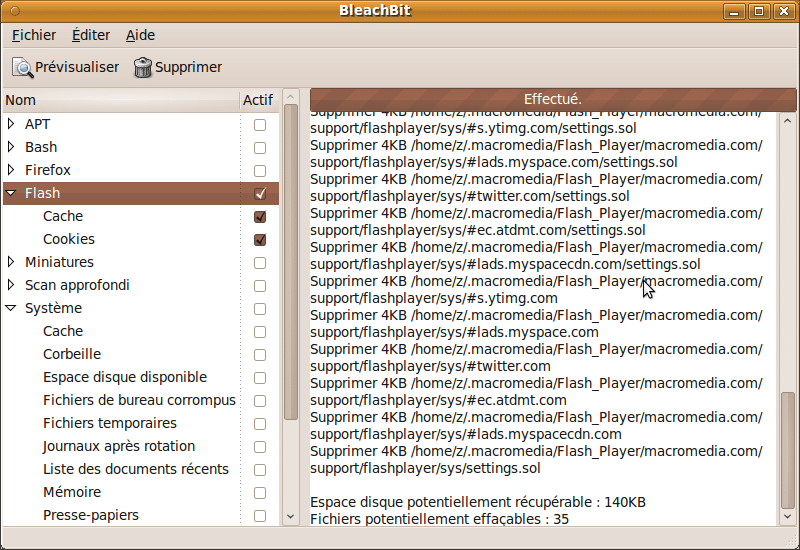Enable the Fichiers temporaires checkbox

pyautogui.click(x=260, y=424)
